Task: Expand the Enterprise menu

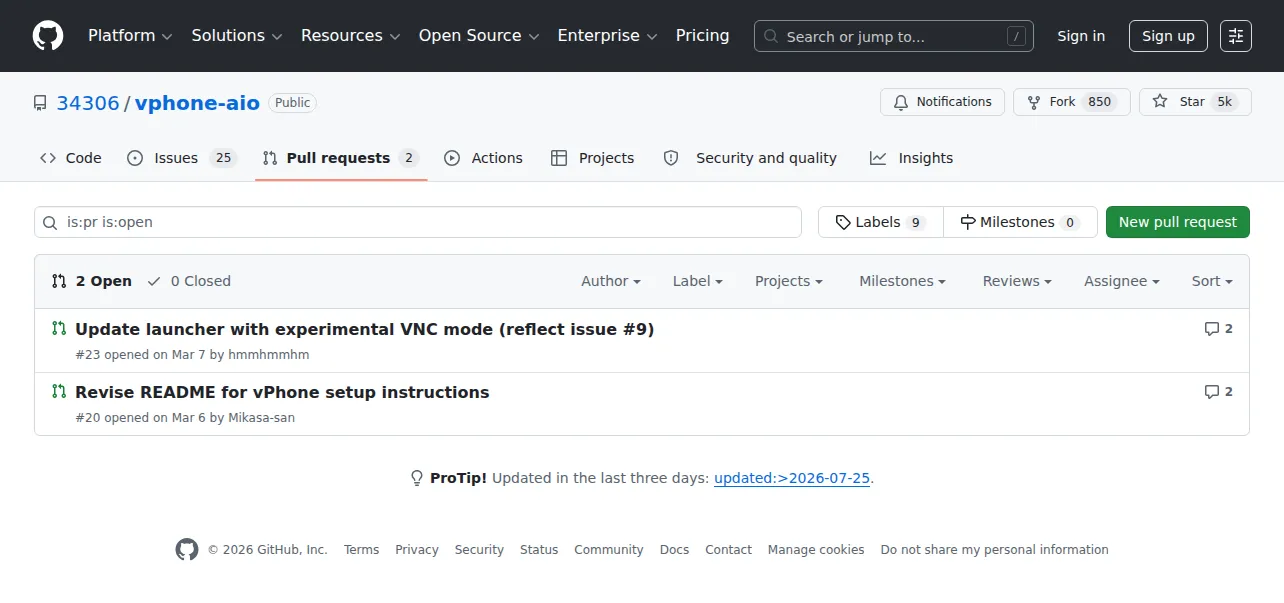Action: click(607, 36)
